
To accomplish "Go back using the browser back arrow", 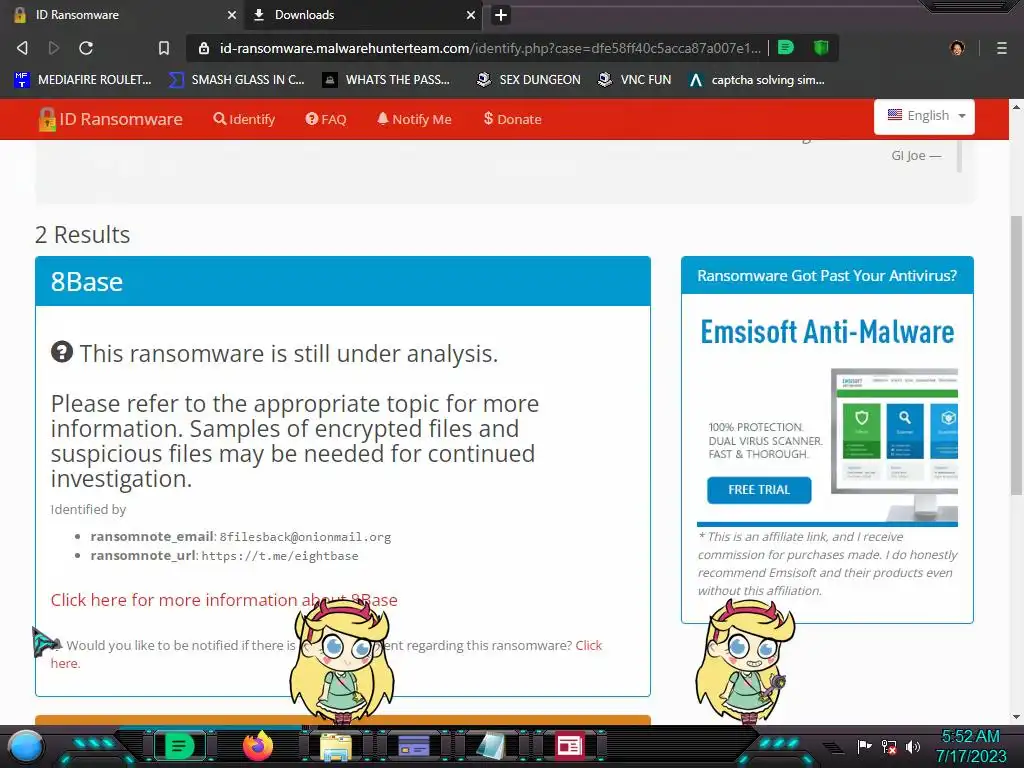I will pos(22,48).
